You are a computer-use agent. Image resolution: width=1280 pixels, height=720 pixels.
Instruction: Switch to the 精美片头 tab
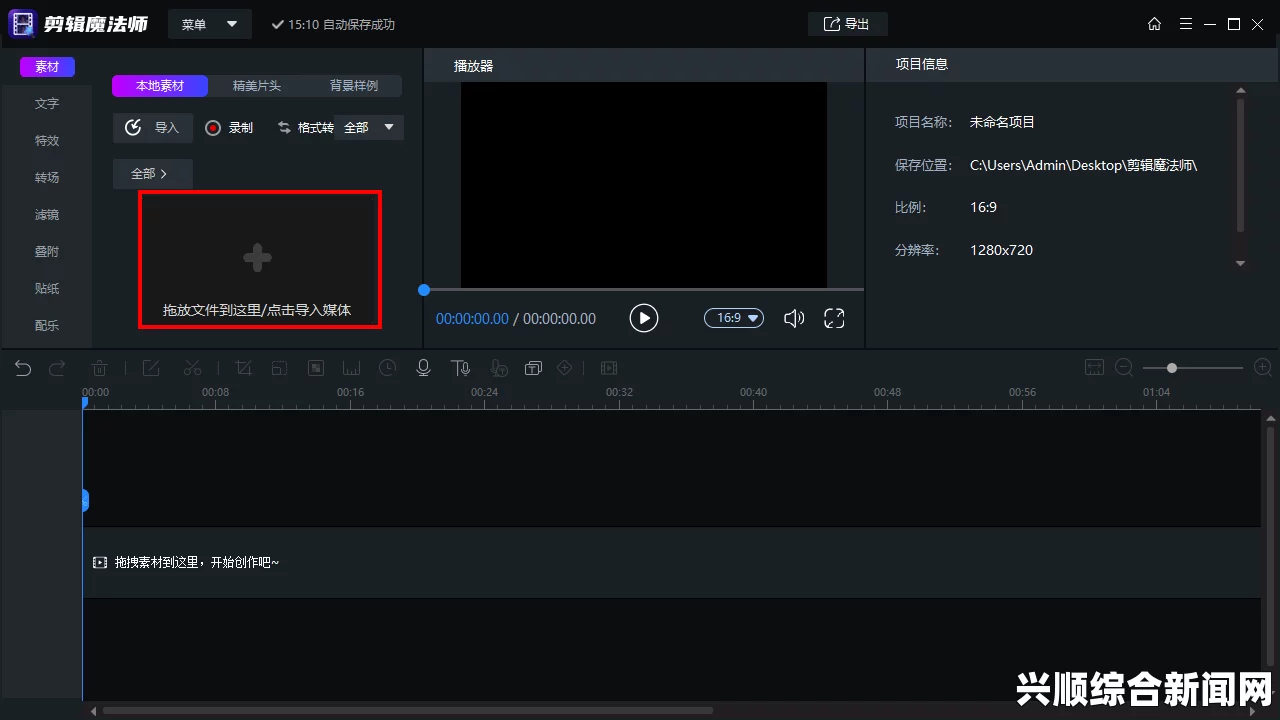(x=257, y=86)
